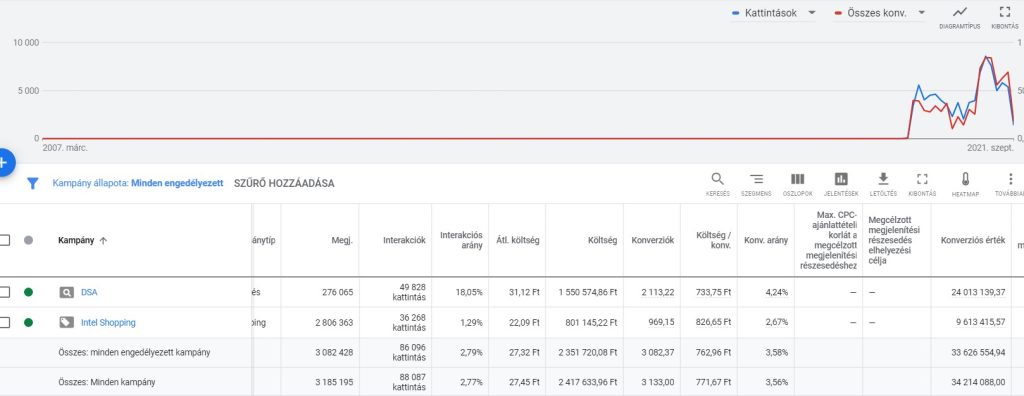Sort by Költség column header
Screen dimensions: 1024x396
click(x=602, y=240)
